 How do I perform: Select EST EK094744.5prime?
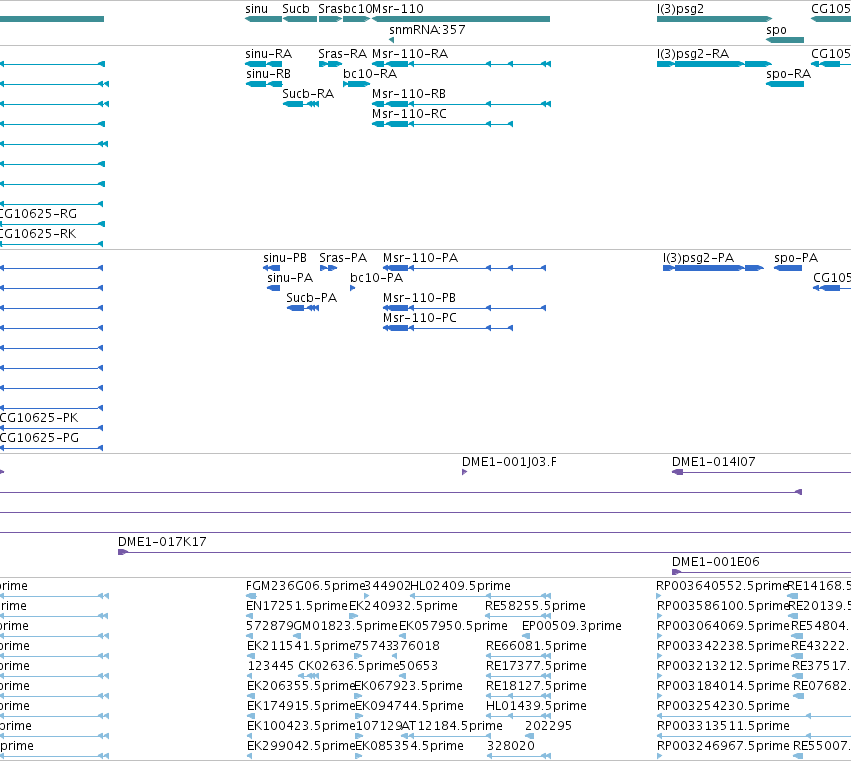[409, 706]
